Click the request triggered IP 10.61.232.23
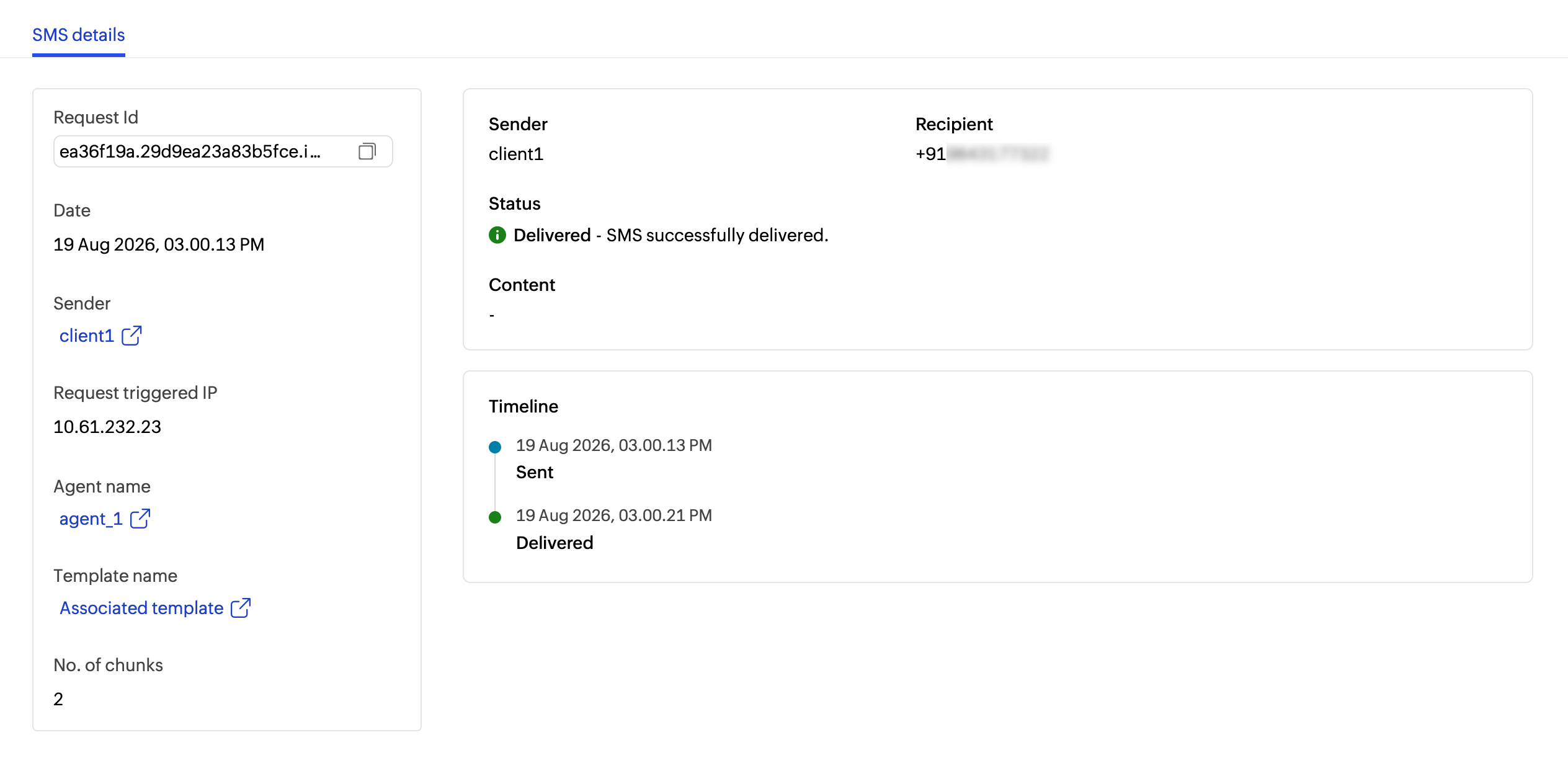This screenshot has width=1568, height=758. pos(107,427)
